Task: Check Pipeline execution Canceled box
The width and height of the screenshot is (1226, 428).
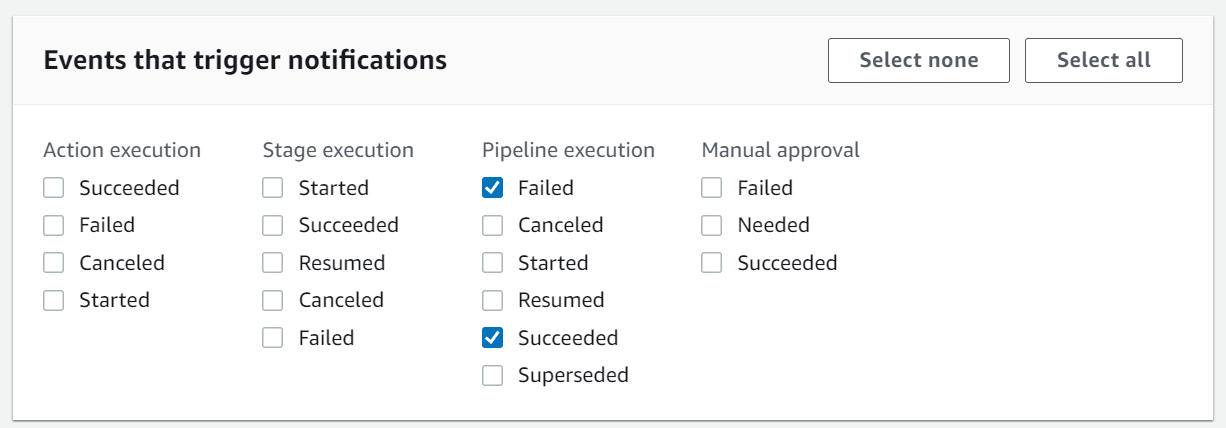Action: tap(492, 225)
